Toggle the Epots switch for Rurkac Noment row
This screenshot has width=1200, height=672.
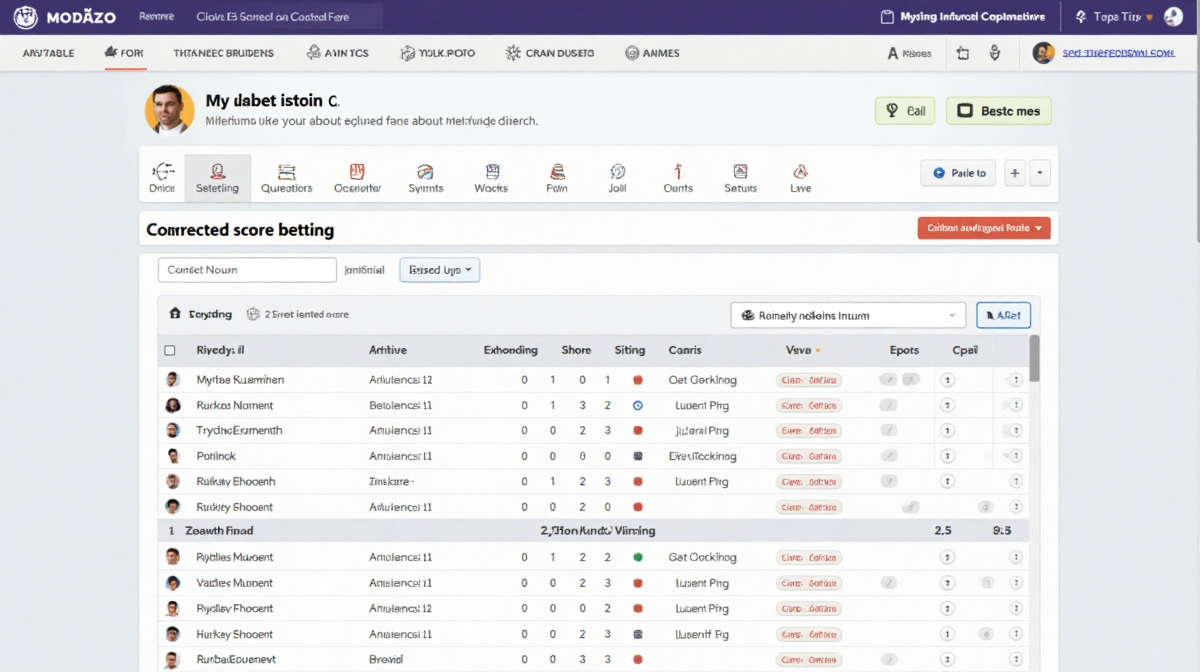[x=888, y=406]
